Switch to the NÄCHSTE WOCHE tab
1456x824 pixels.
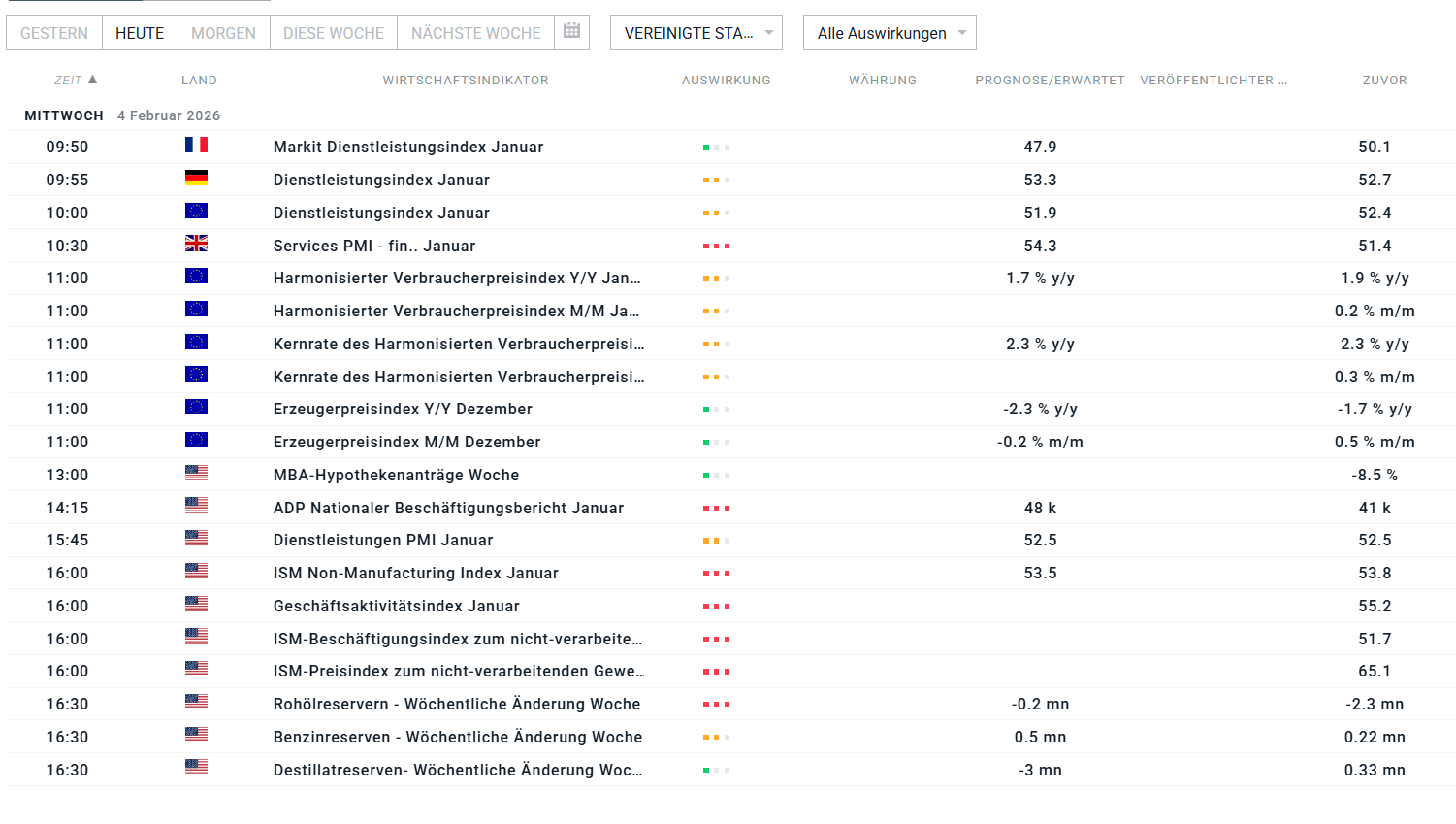click(x=475, y=32)
